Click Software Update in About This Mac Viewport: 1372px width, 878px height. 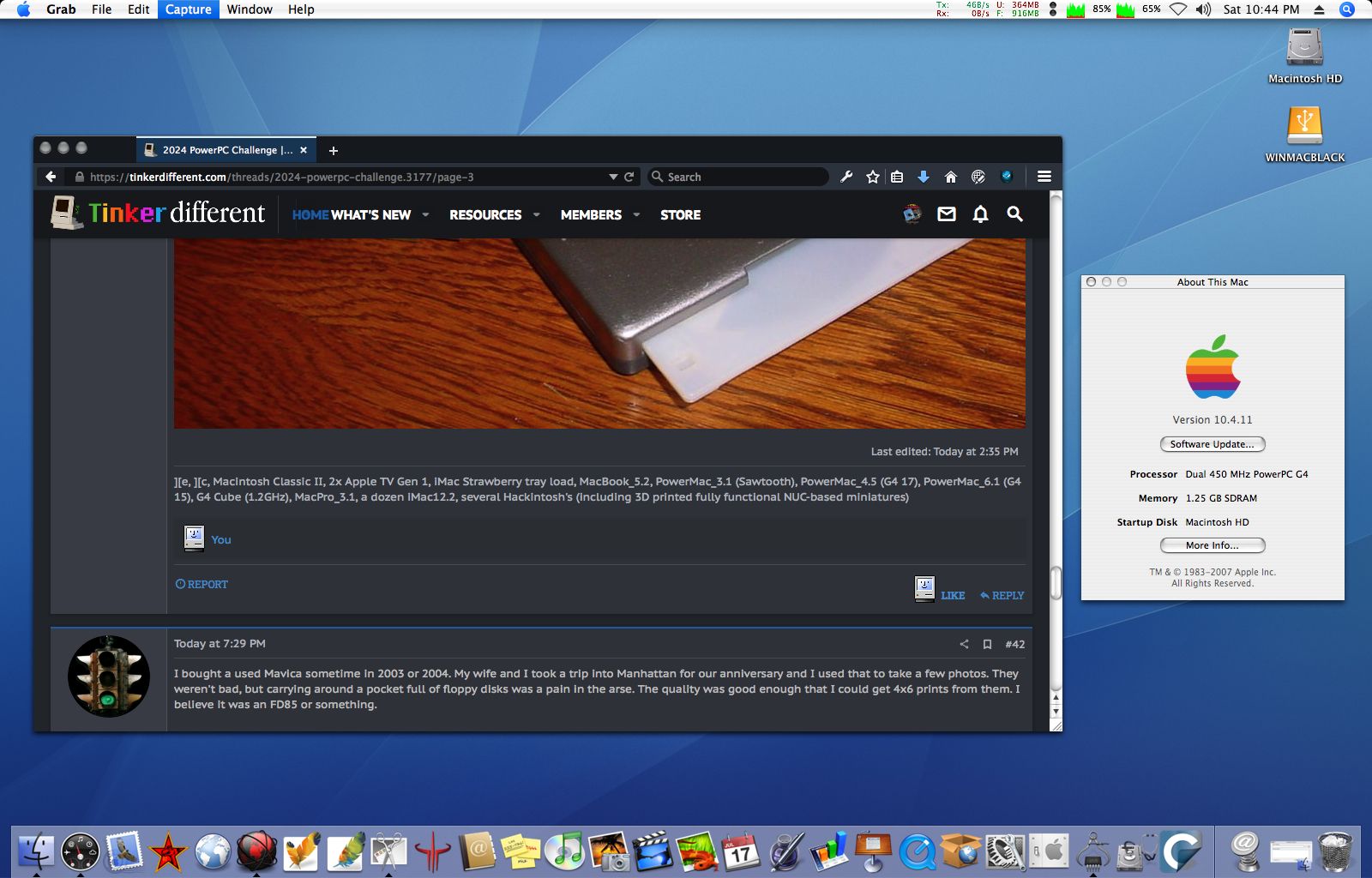(x=1213, y=444)
